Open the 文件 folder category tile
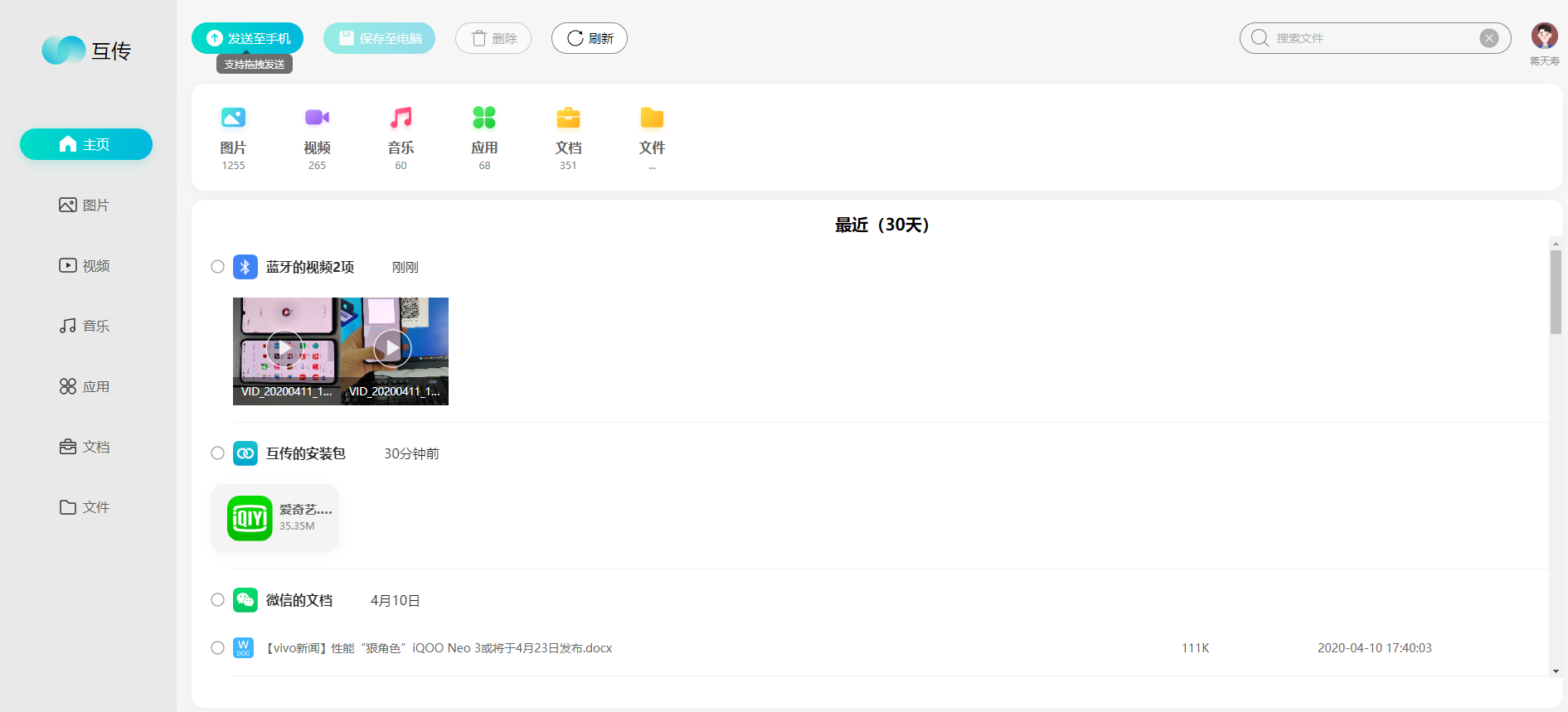 pyautogui.click(x=652, y=138)
